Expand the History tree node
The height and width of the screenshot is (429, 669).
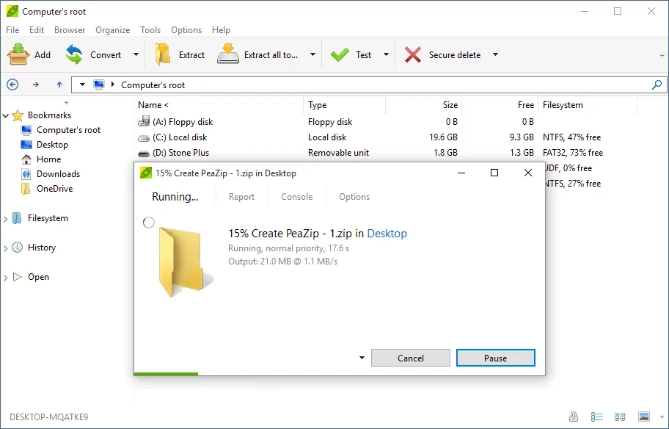pyautogui.click(x=6, y=248)
